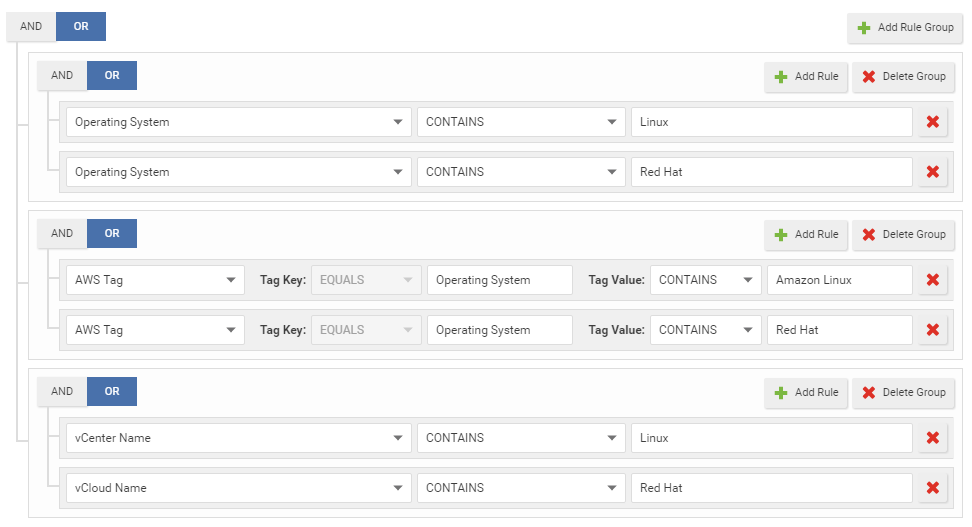Delete the vCenter/vCloud rule group
Image resolution: width=972 pixels, height=527 pixels.
(903, 392)
